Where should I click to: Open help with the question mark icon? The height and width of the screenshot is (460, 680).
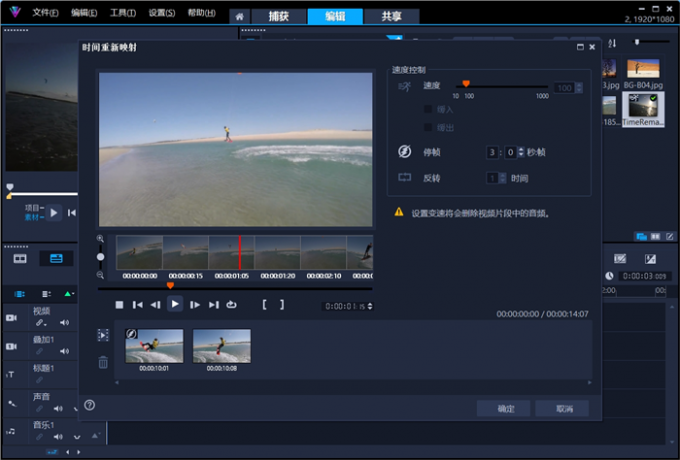[x=89, y=405]
